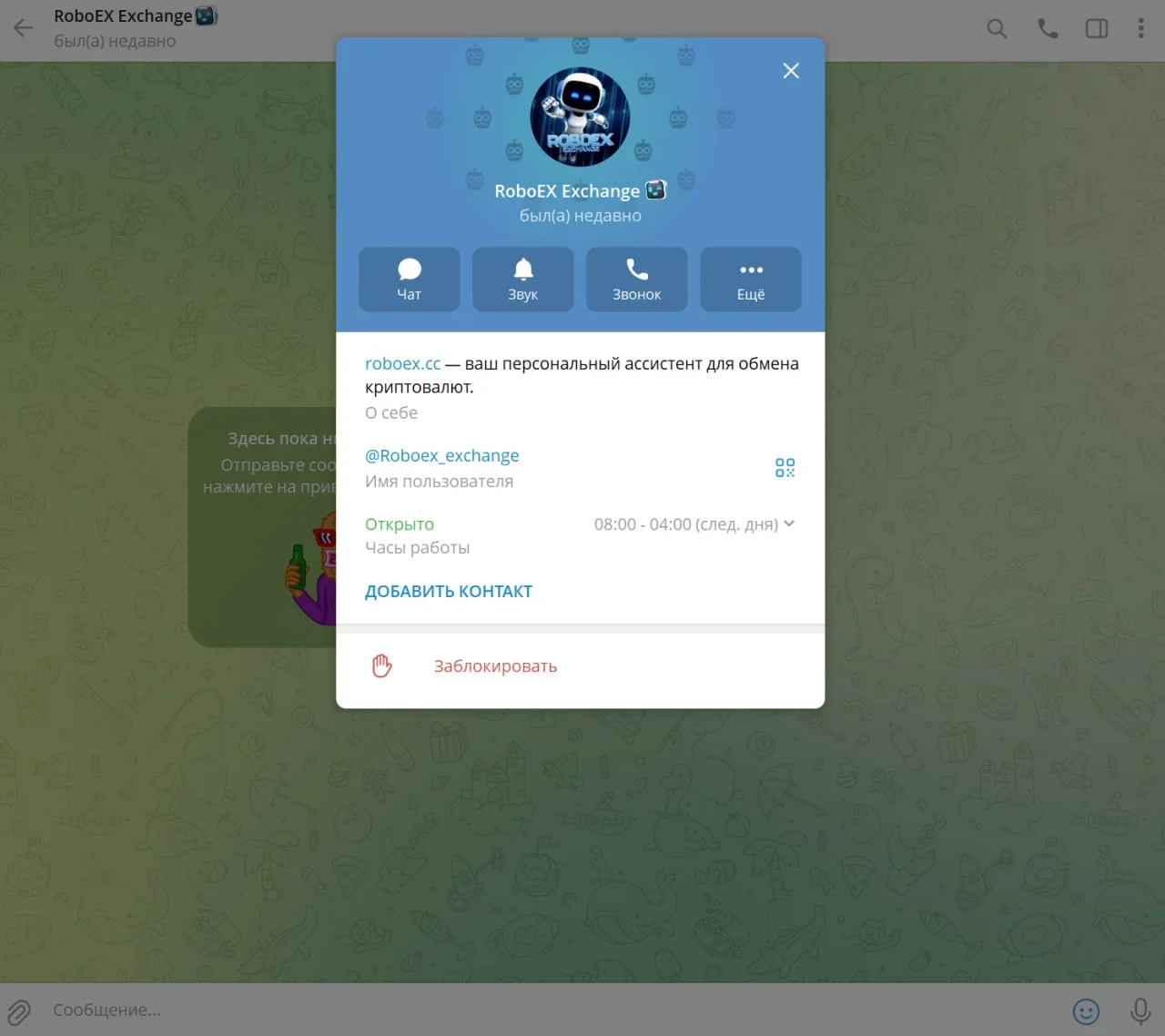Click the О себе bio label
Screen dimensions: 1165x1036
(391, 412)
